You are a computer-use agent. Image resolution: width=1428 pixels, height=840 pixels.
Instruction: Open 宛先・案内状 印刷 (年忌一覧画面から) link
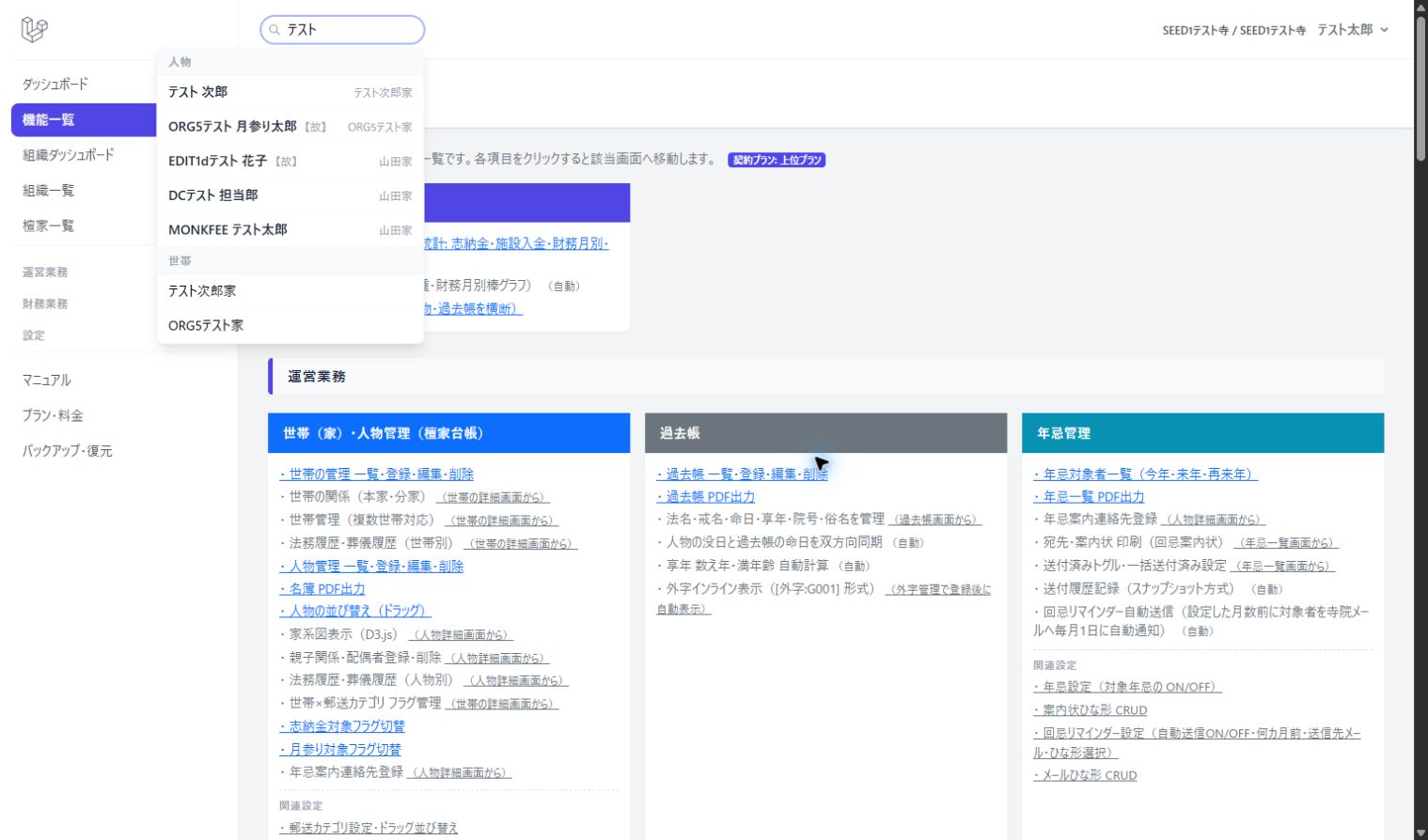[x=1285, y=543]
